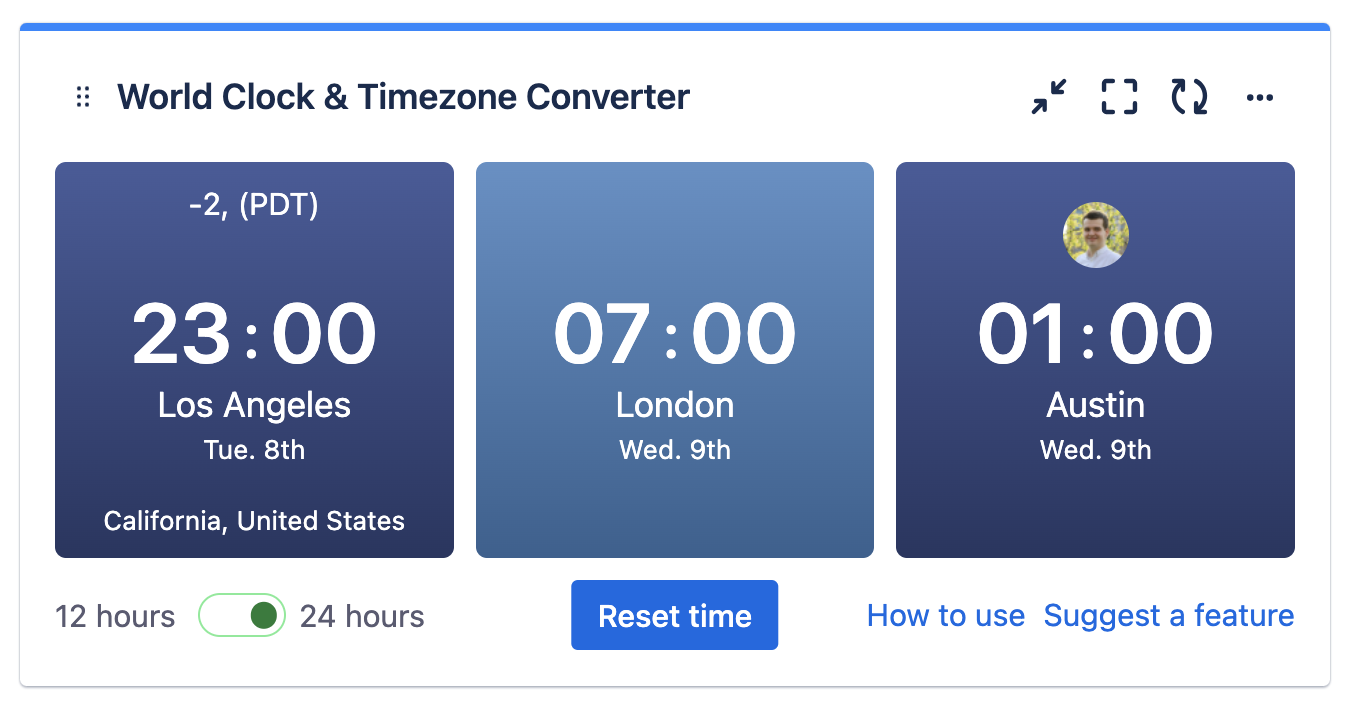Click the Austin 00 minute digits
The image size is (1350, 704).
(x=1160, y=333)
